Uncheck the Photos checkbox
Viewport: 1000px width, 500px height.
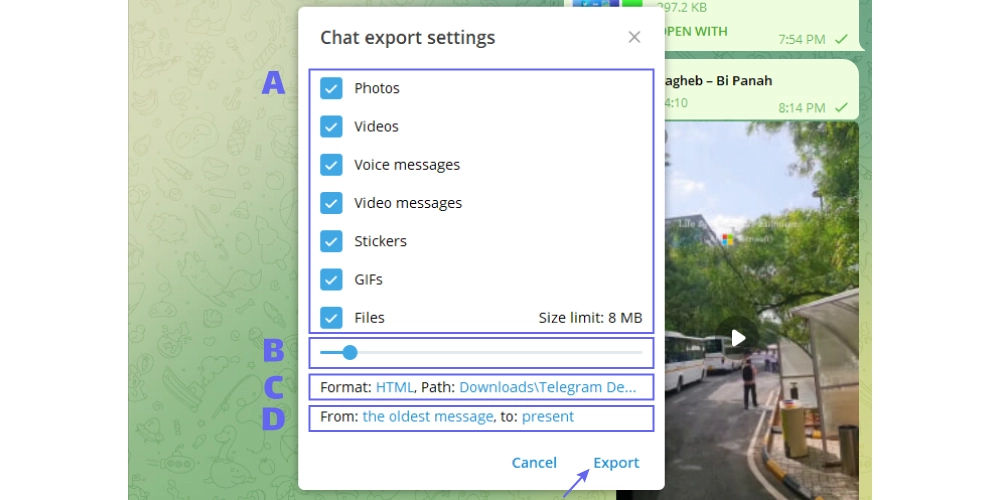332,88
